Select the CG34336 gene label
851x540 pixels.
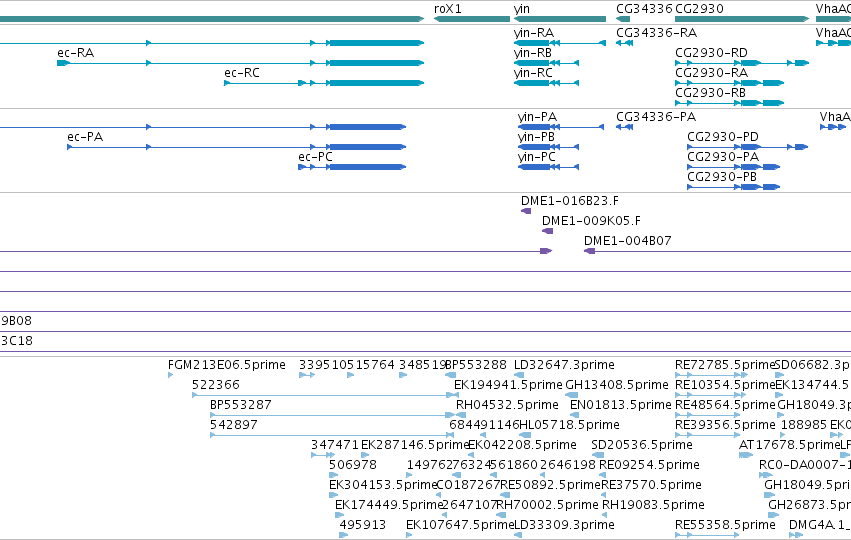coord(644,9)
